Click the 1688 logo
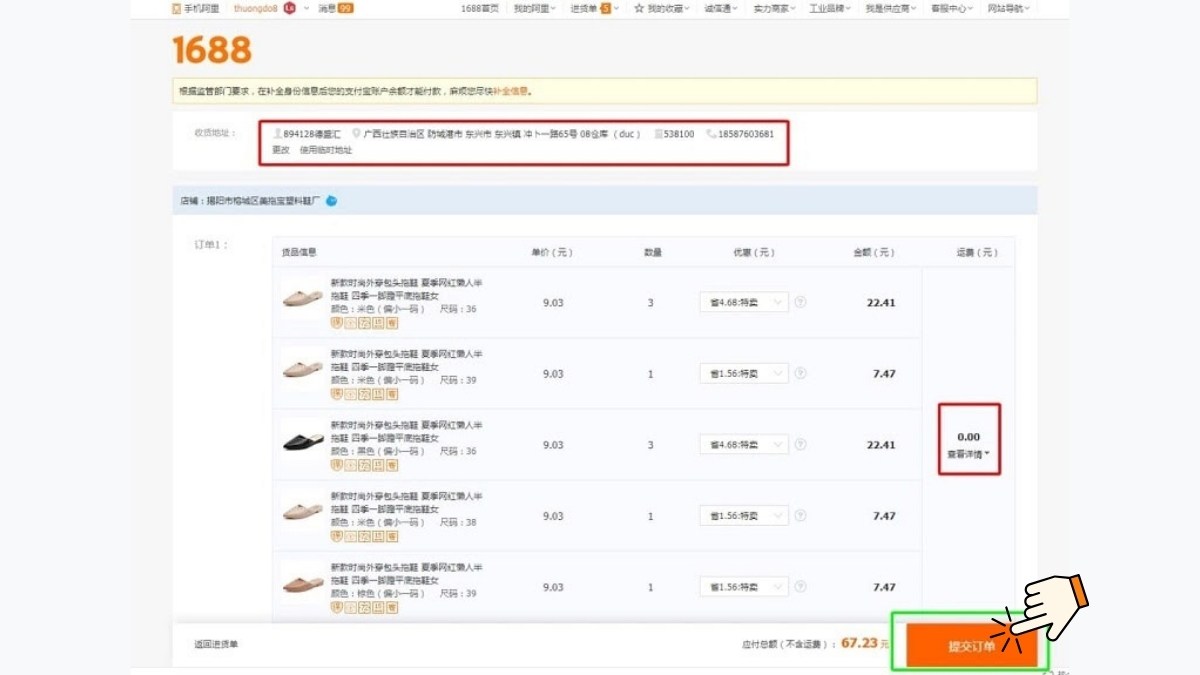The image size is (1200, 675). (x=210, y=50)
